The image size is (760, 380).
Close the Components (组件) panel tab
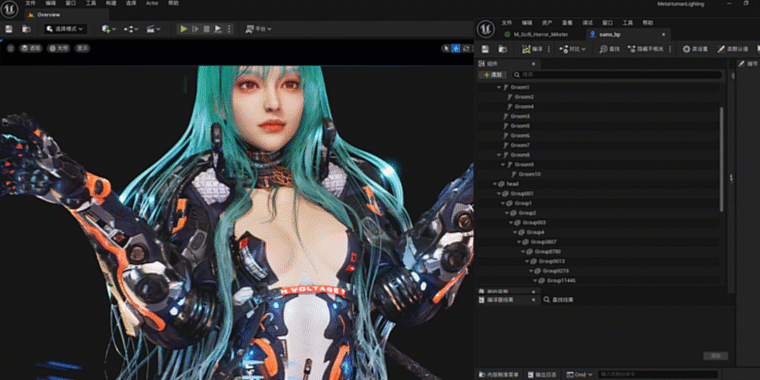533,63
